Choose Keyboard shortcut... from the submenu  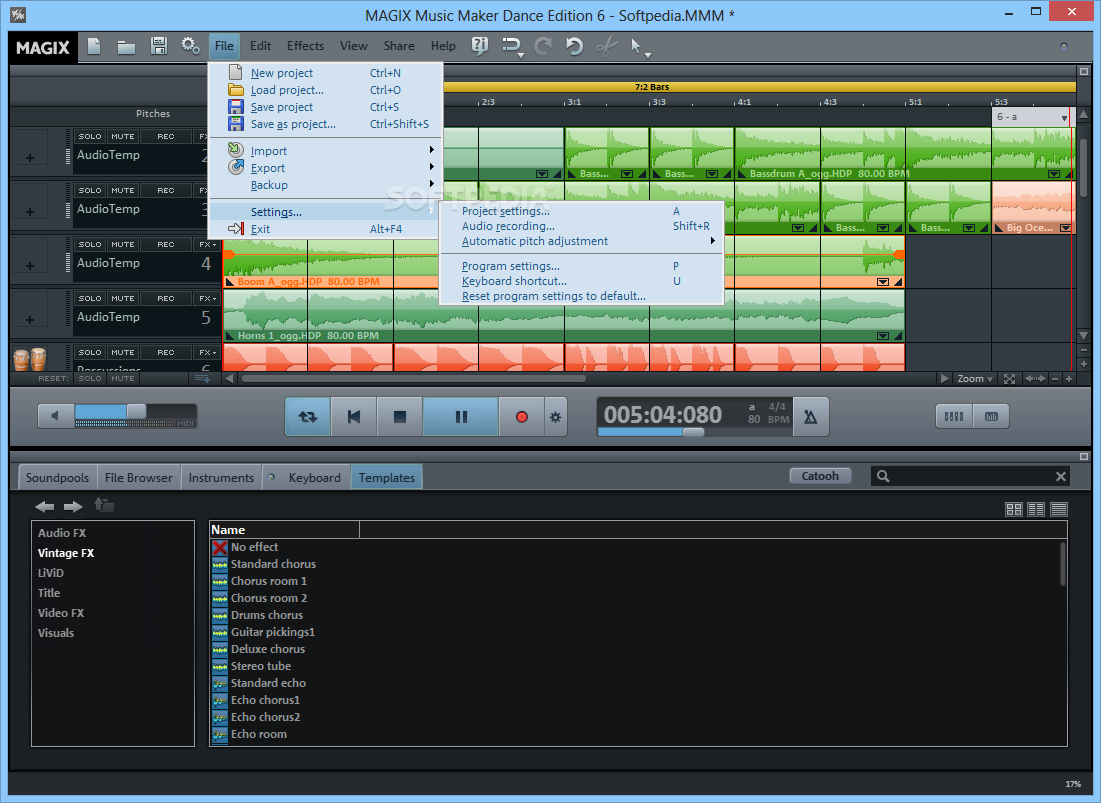coord(581,281)
